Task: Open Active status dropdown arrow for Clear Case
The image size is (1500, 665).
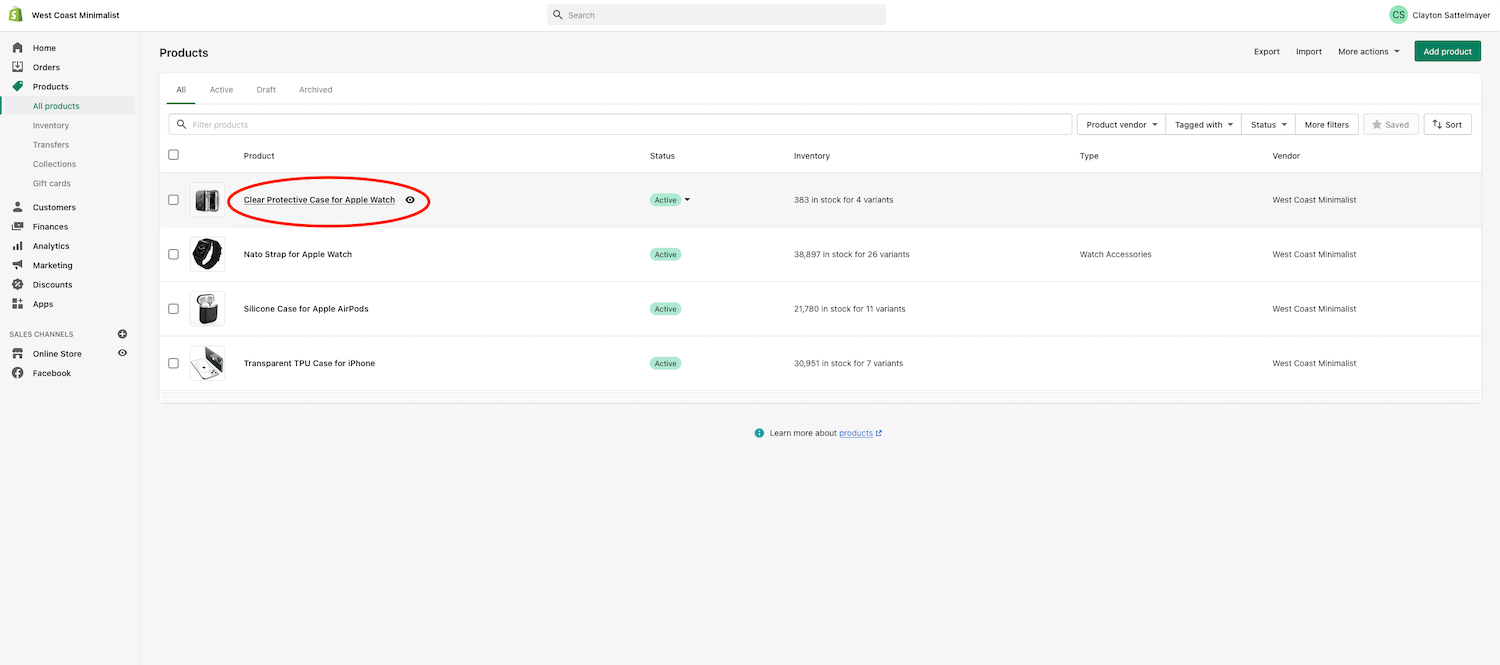Action: click(687, 200)
